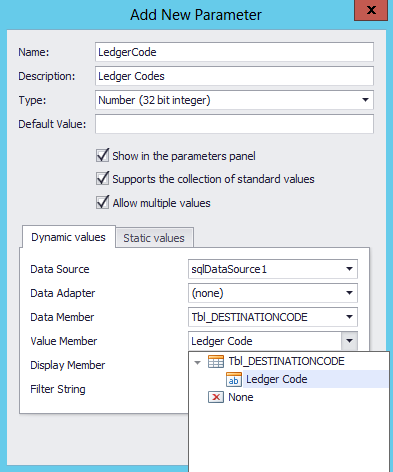Choose None in the Value Member list
This screenshot has width=393, height=472.
point(241,397)
